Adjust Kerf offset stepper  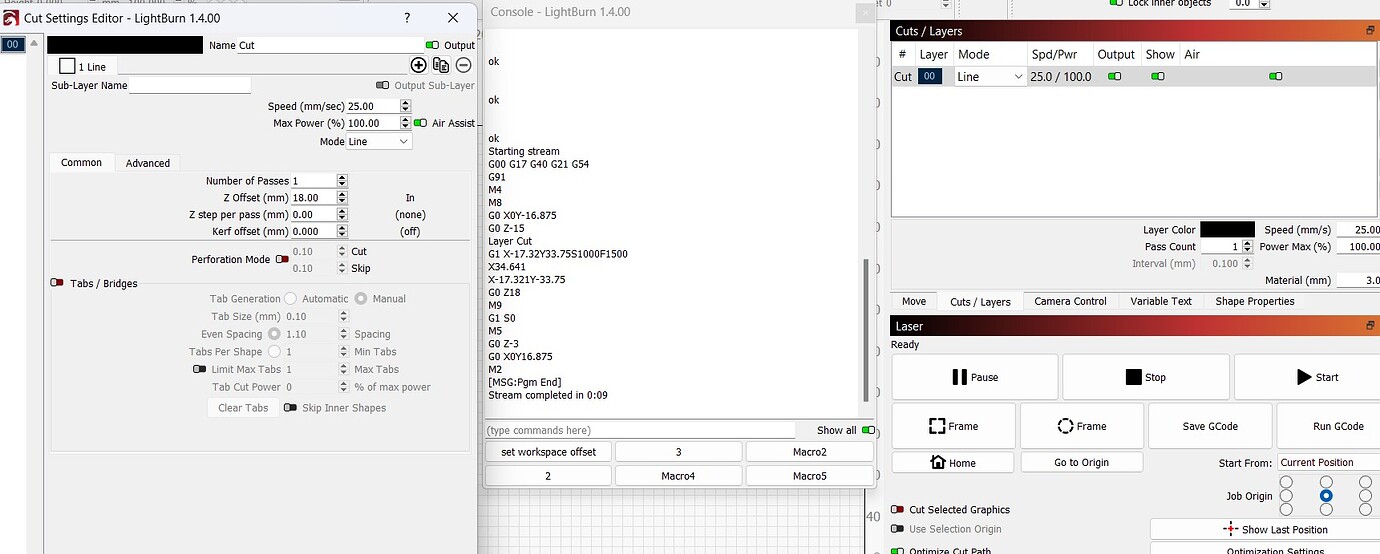(x=342, y=231)
